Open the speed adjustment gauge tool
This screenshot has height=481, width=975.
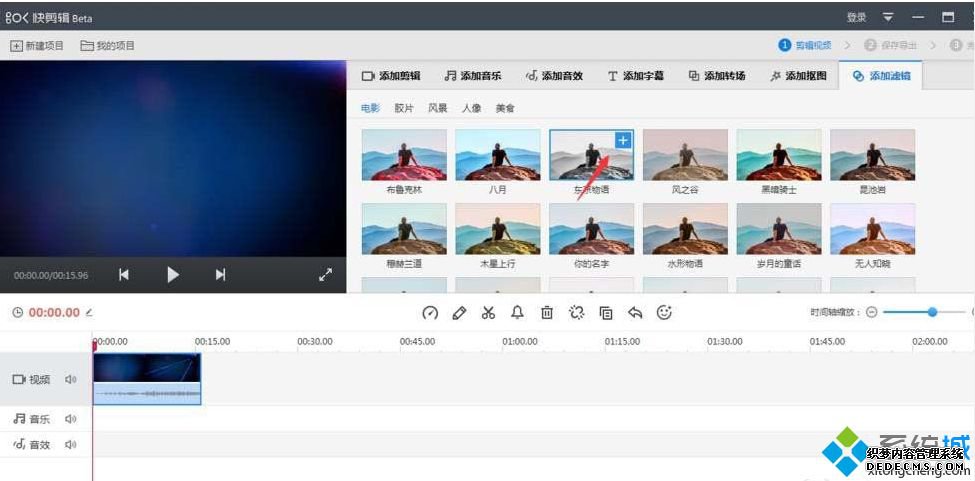pos(430,313)
